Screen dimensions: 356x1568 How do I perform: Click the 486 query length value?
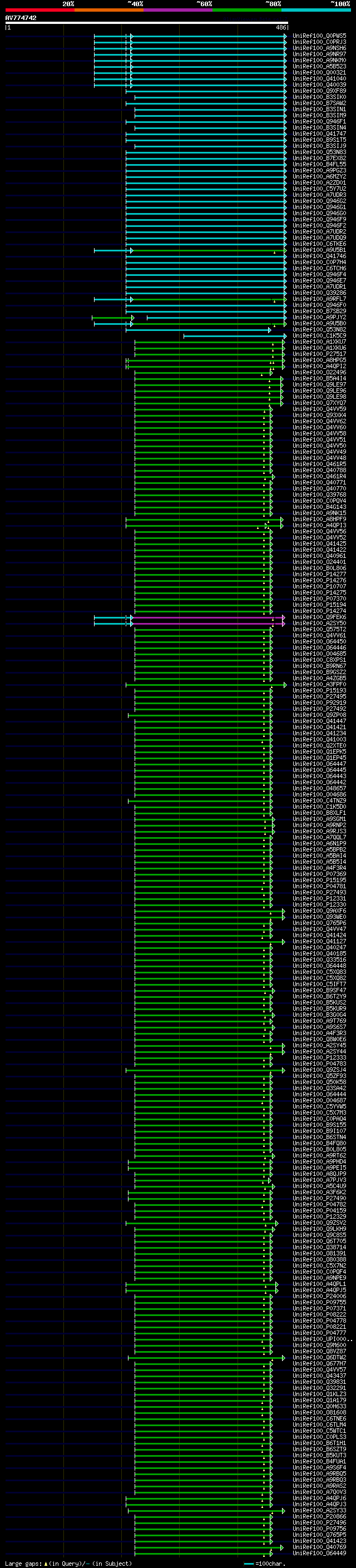pyautogui.click(x=281, y=27)
